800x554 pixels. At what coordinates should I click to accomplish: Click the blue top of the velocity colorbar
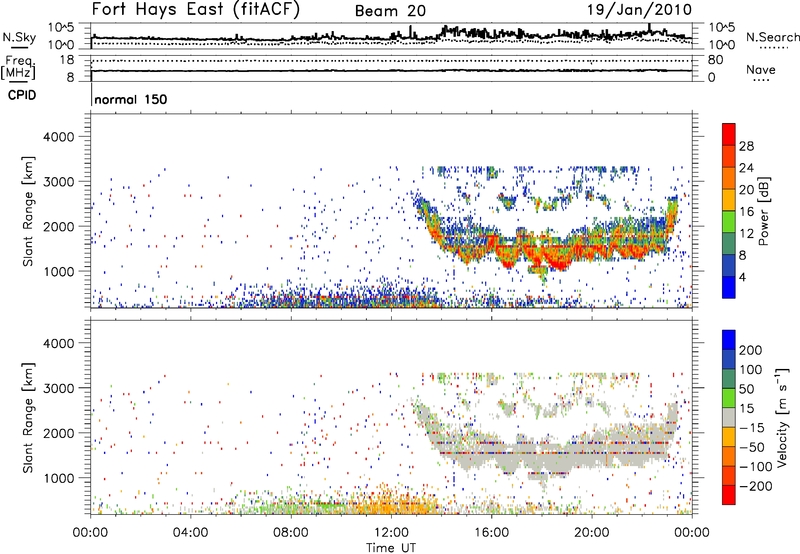point(729,340)
